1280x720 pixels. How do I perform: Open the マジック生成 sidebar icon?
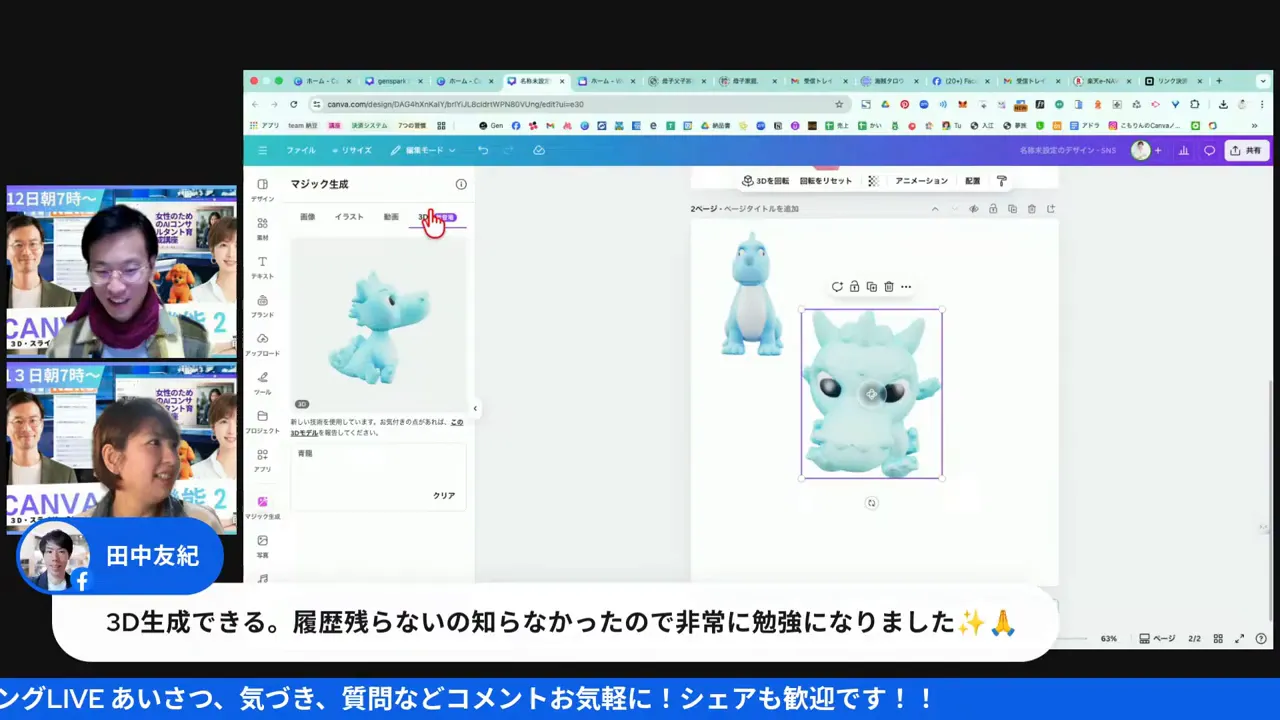[262, 505]
